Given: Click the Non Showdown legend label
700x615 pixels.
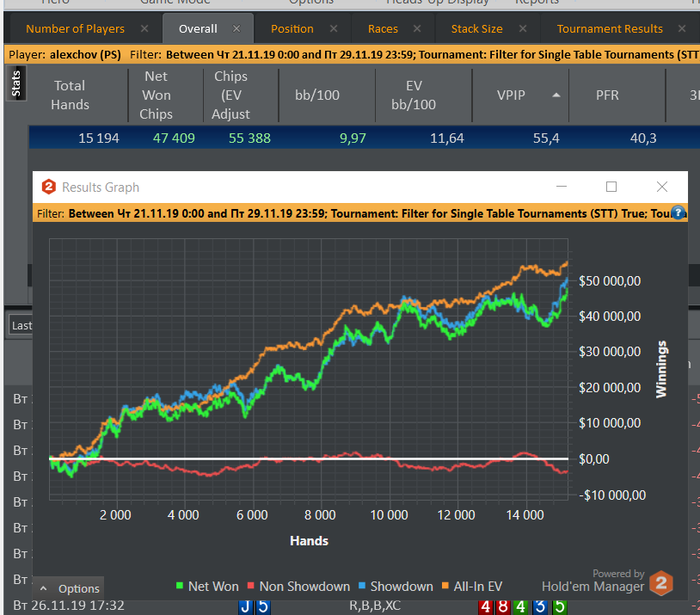Looking at the screenshot, I should 304,586.
